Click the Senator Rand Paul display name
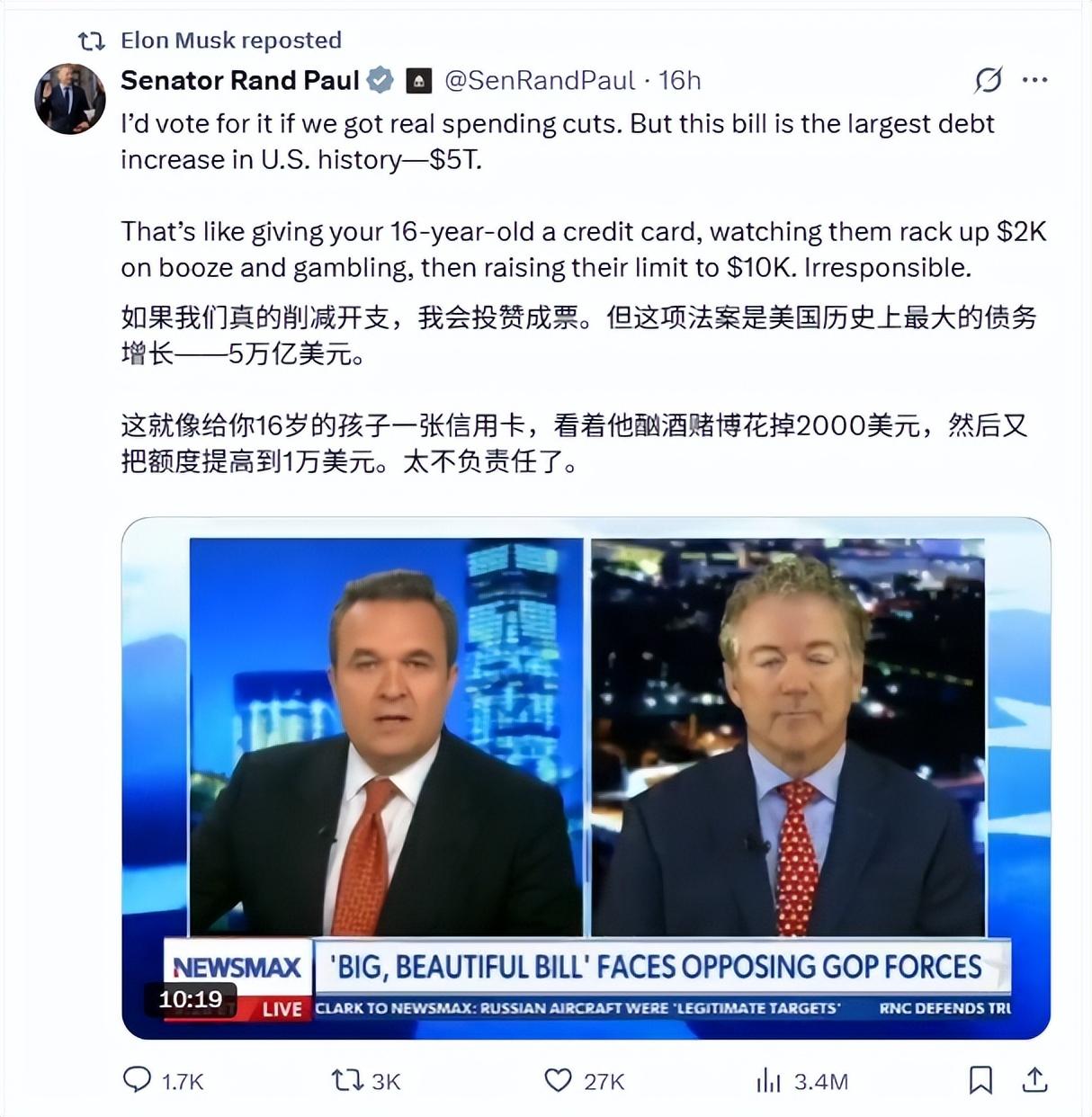This screenshot has height=1117, width=1092. pyautogui.click(x=240, y=80)
